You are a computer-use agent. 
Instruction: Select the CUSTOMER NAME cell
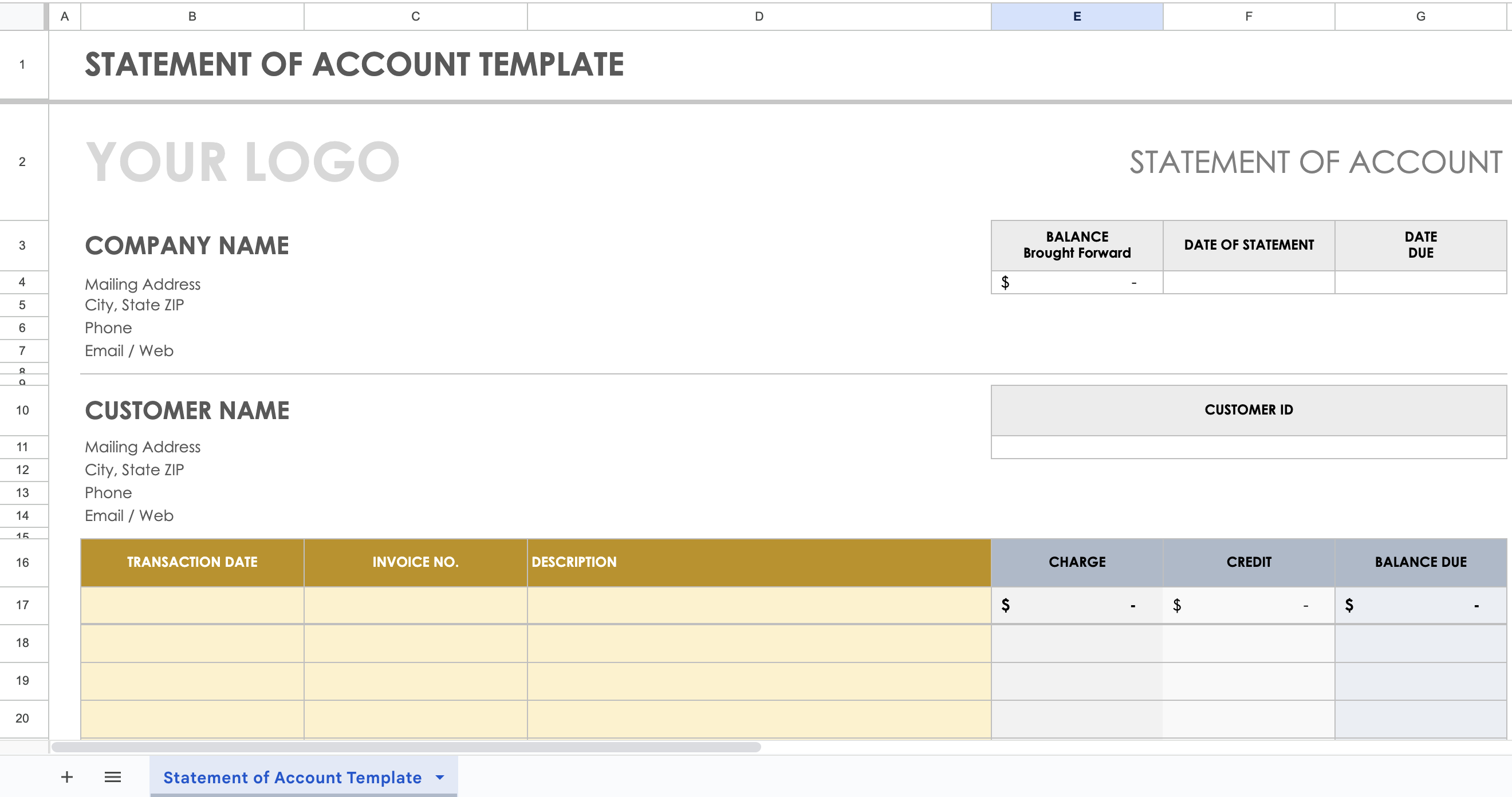(187, 411)
